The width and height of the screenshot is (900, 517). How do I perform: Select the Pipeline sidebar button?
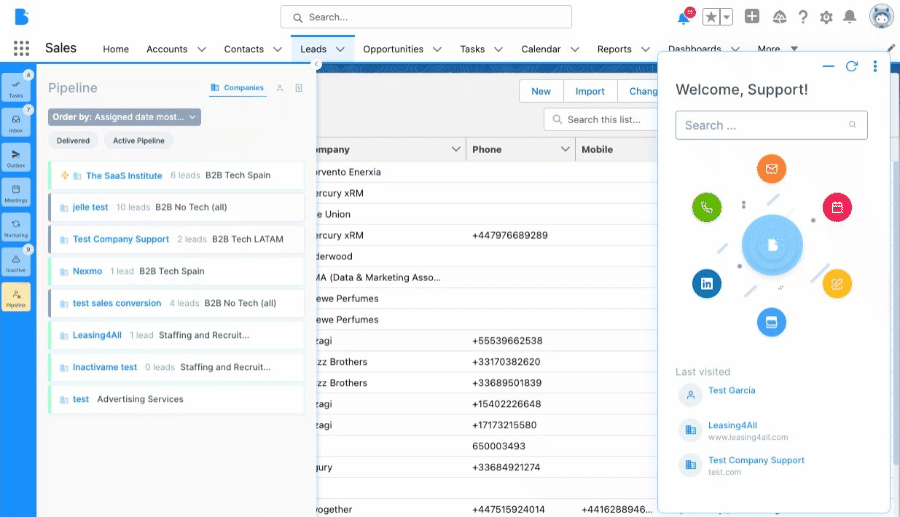(x=15, y=297)
